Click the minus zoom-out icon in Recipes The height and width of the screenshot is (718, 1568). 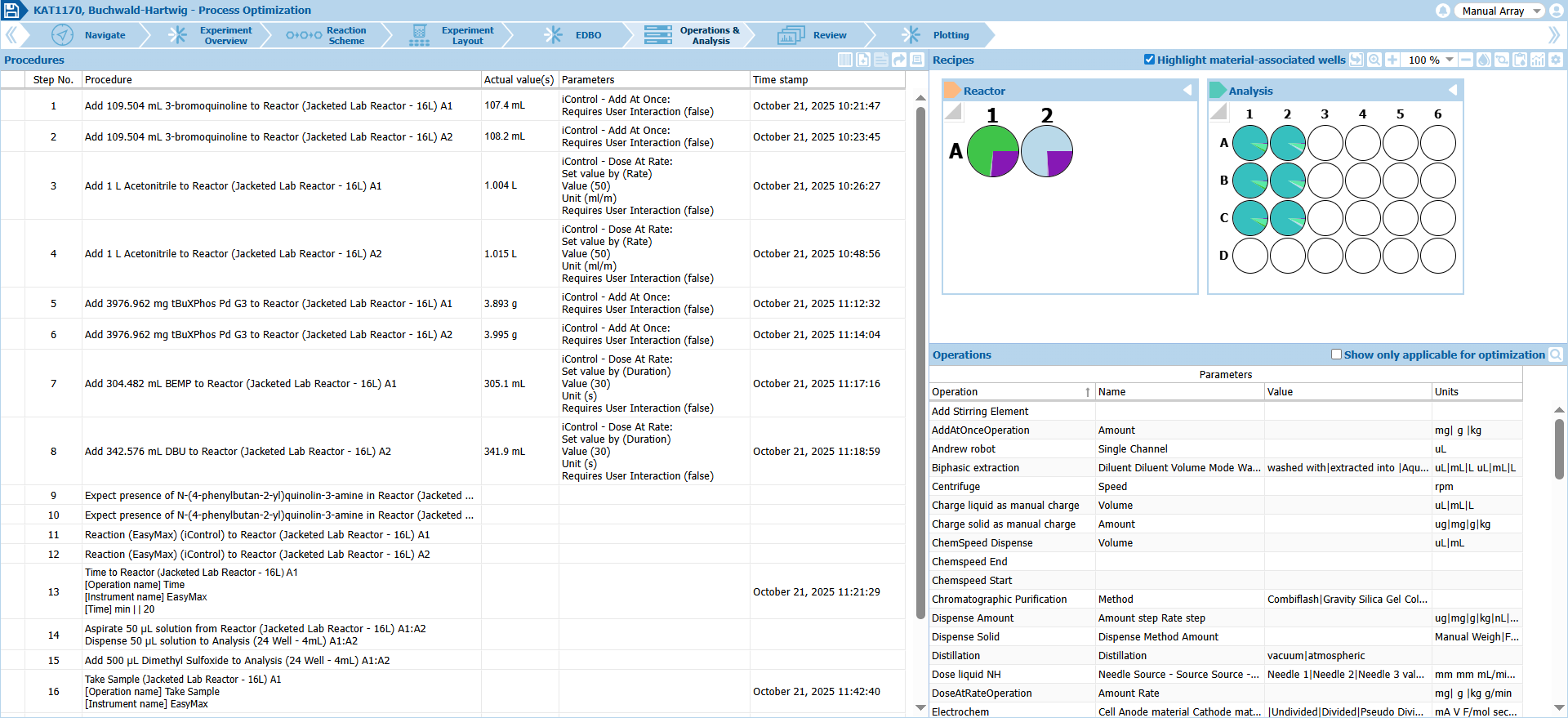tap(1466, 60)
